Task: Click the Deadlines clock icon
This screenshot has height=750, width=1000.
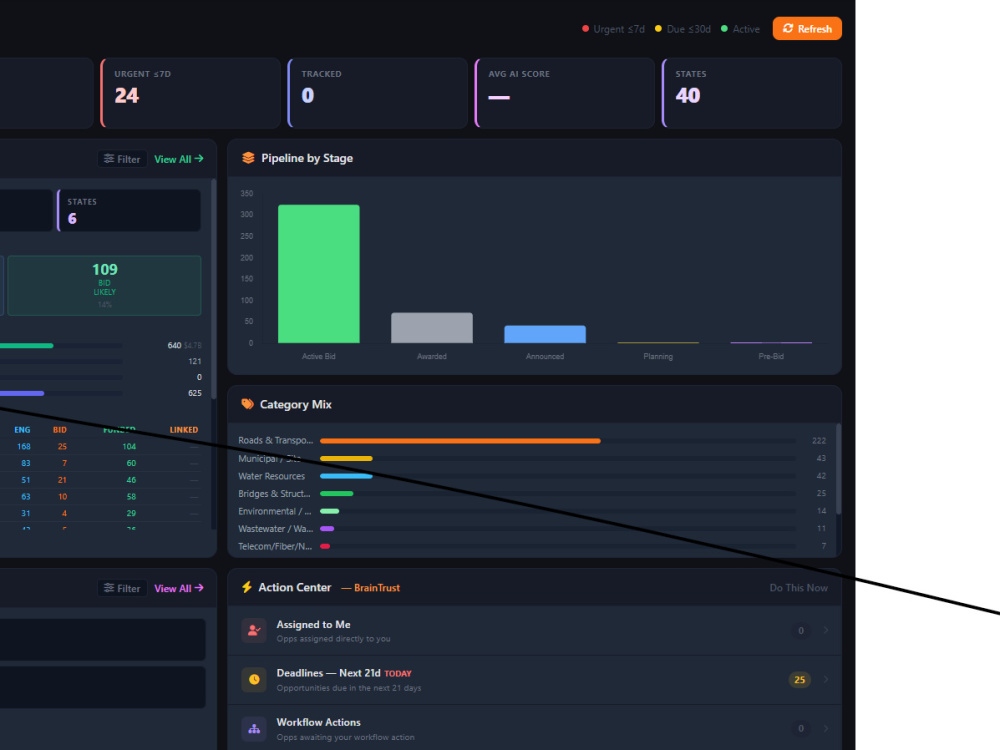Action: click(254, 679)
